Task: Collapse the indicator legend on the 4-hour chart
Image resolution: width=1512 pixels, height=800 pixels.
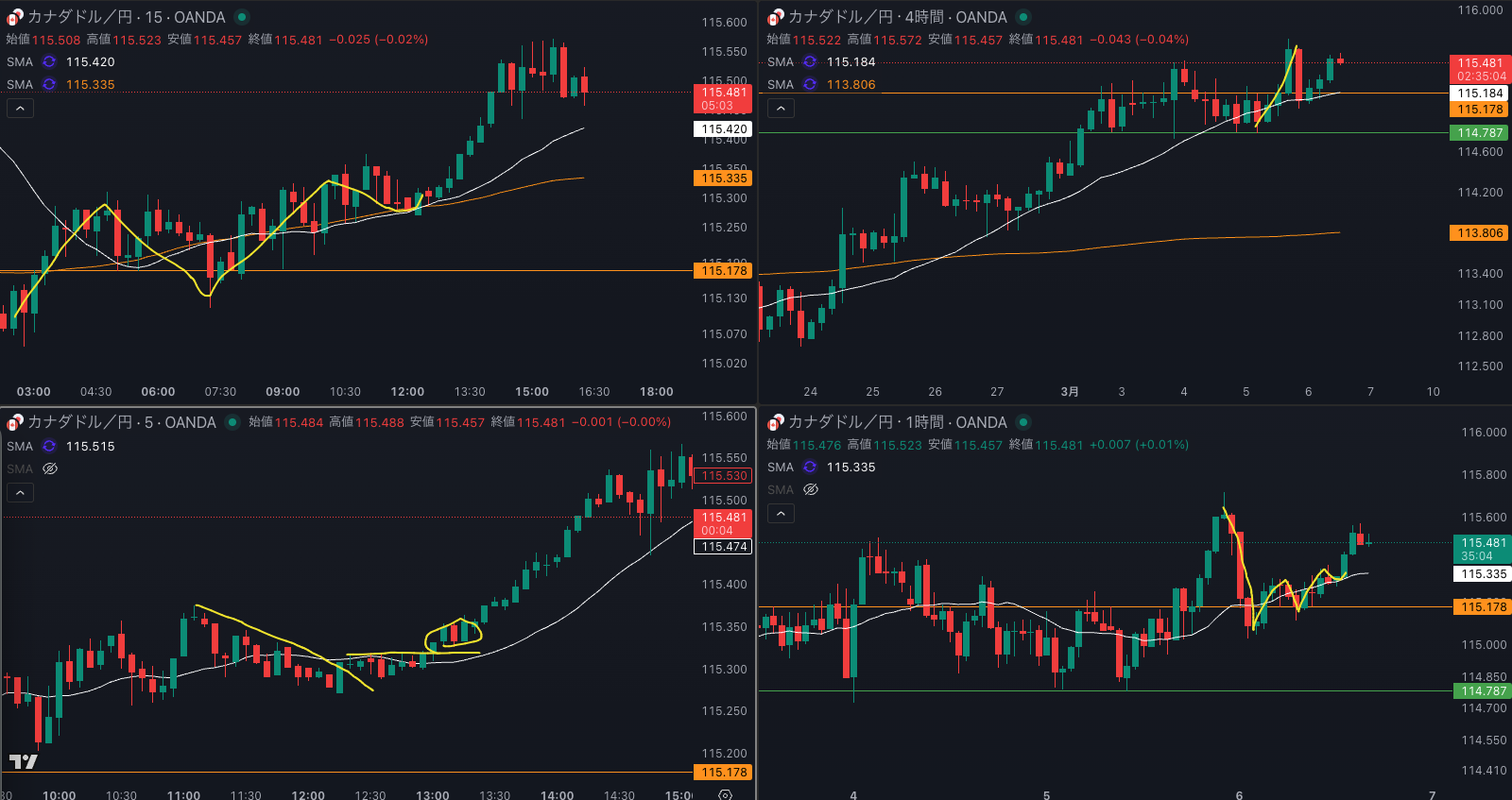Action: click(781, 109)
